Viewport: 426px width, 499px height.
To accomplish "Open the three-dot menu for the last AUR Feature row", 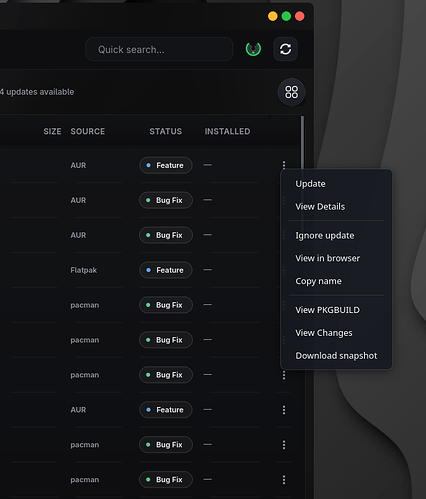I will (284, 410).
